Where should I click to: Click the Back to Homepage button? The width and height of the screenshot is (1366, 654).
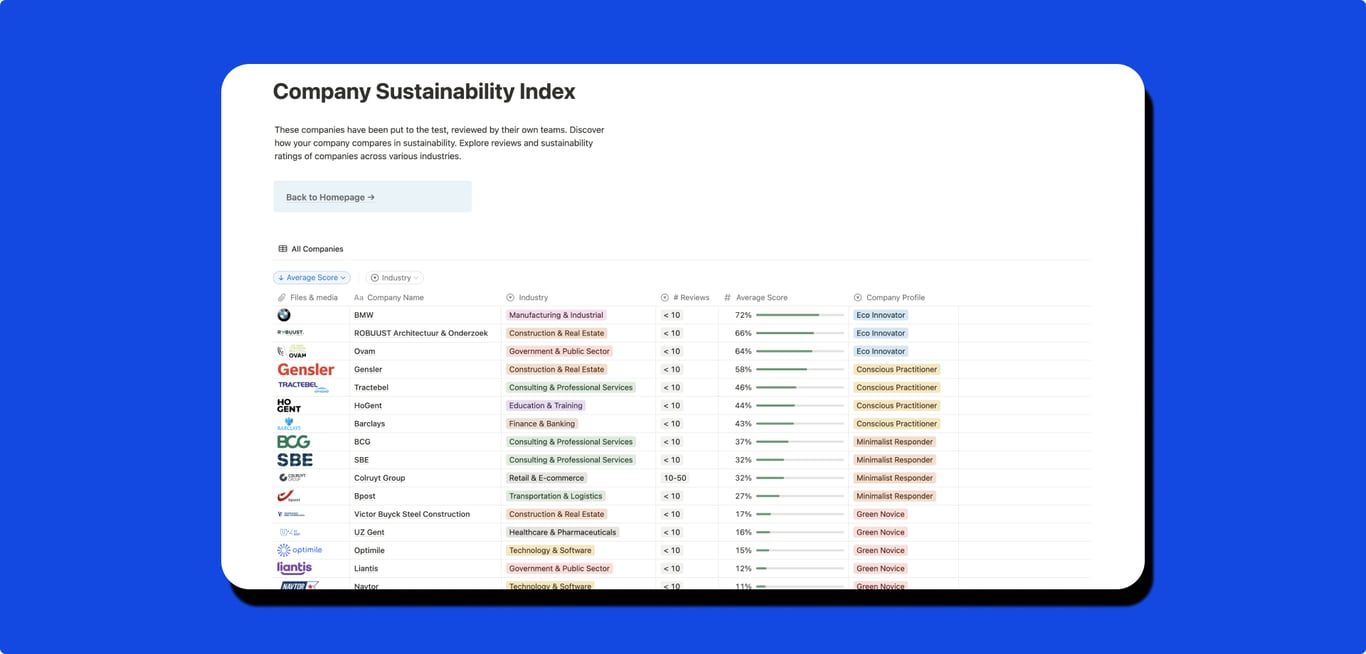(372, 197)
